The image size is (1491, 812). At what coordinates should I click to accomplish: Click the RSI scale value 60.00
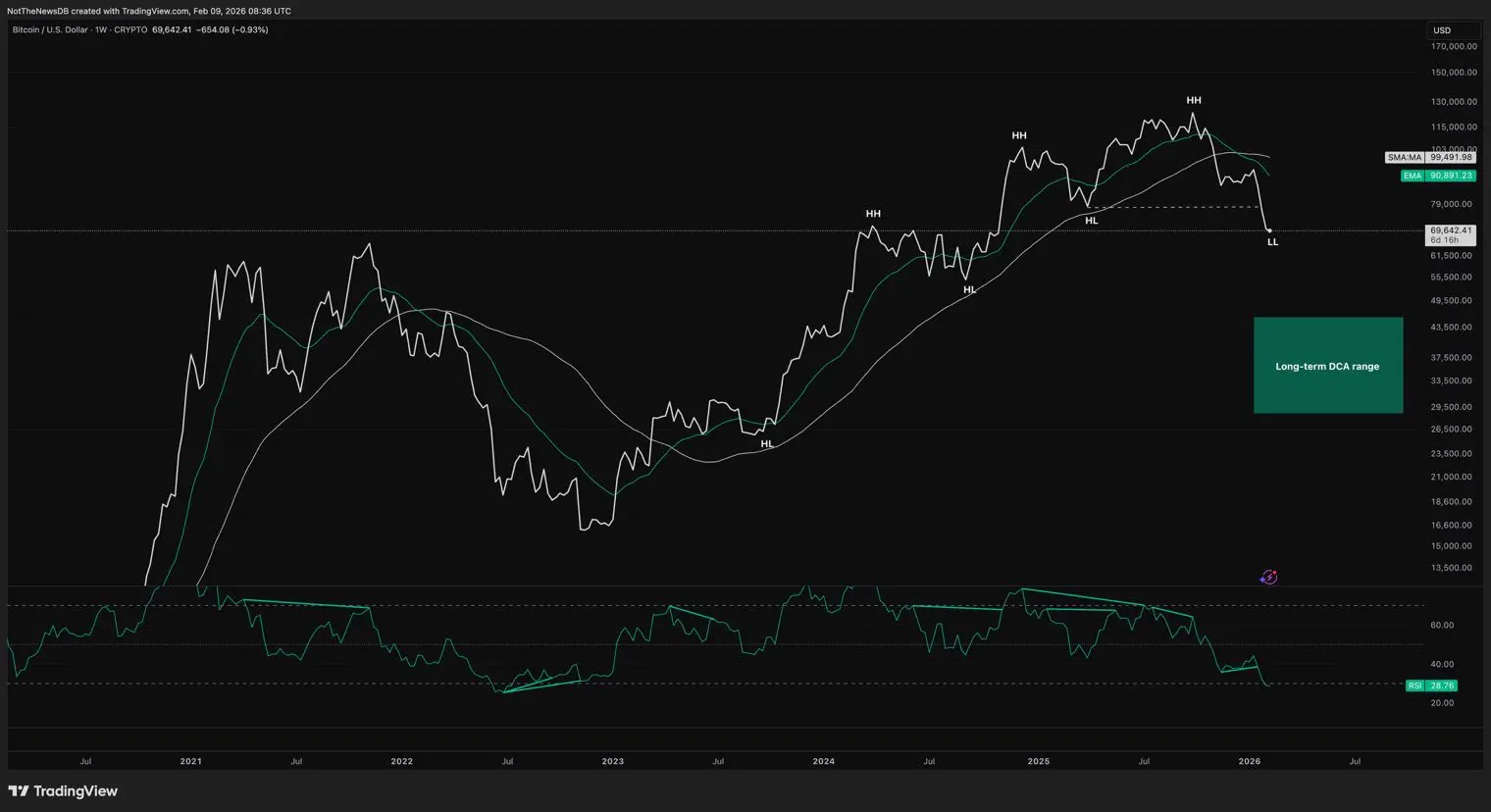(x=1442, y=626)
